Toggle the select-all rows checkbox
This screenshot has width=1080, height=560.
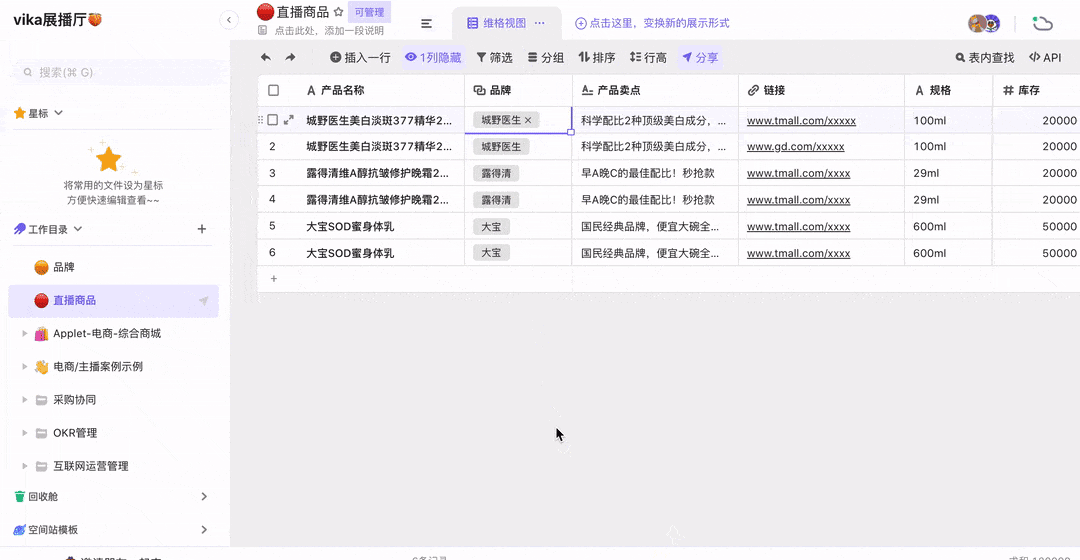coord(274,91)
